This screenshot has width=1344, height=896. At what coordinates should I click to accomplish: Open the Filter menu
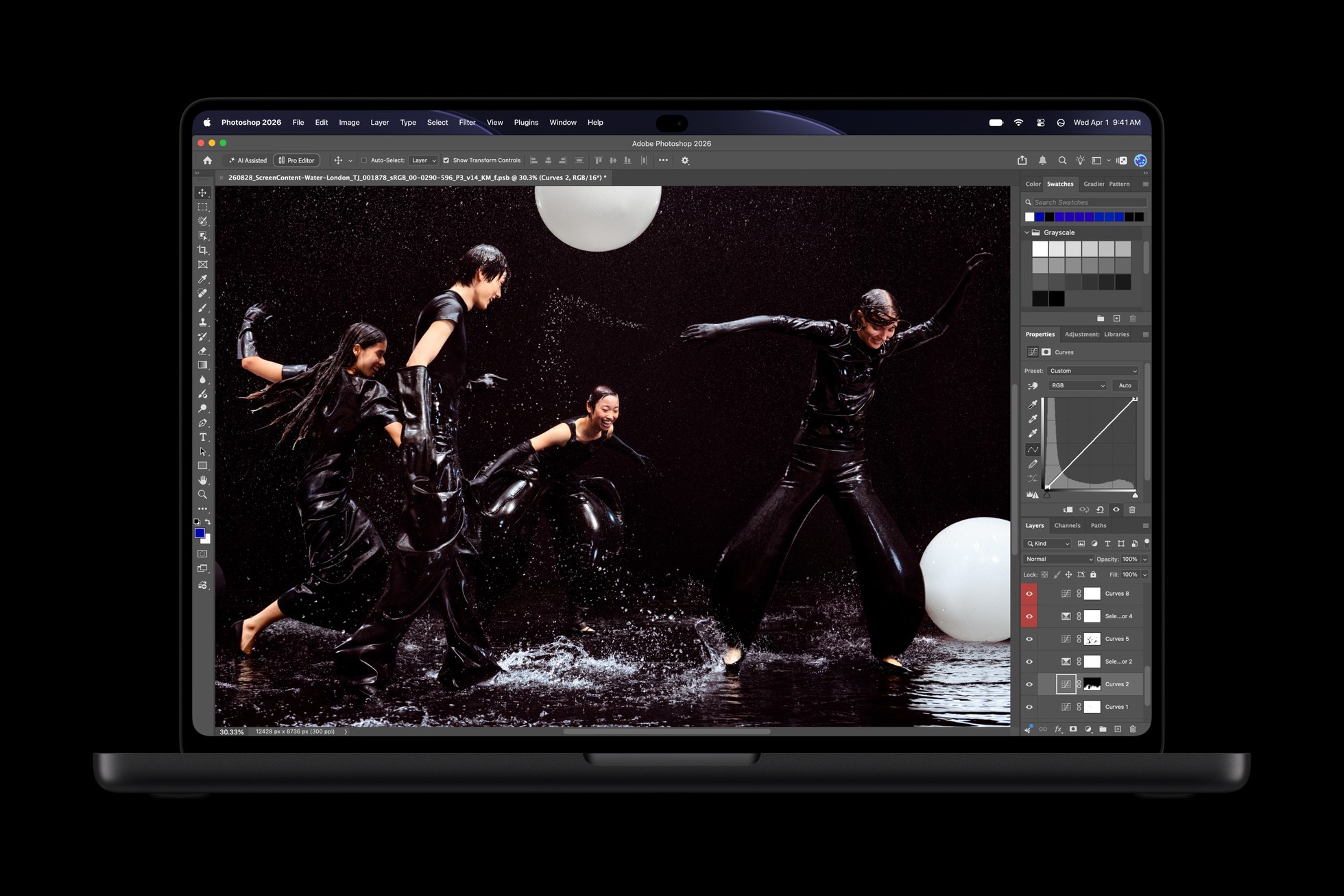(x=467, y=123)
